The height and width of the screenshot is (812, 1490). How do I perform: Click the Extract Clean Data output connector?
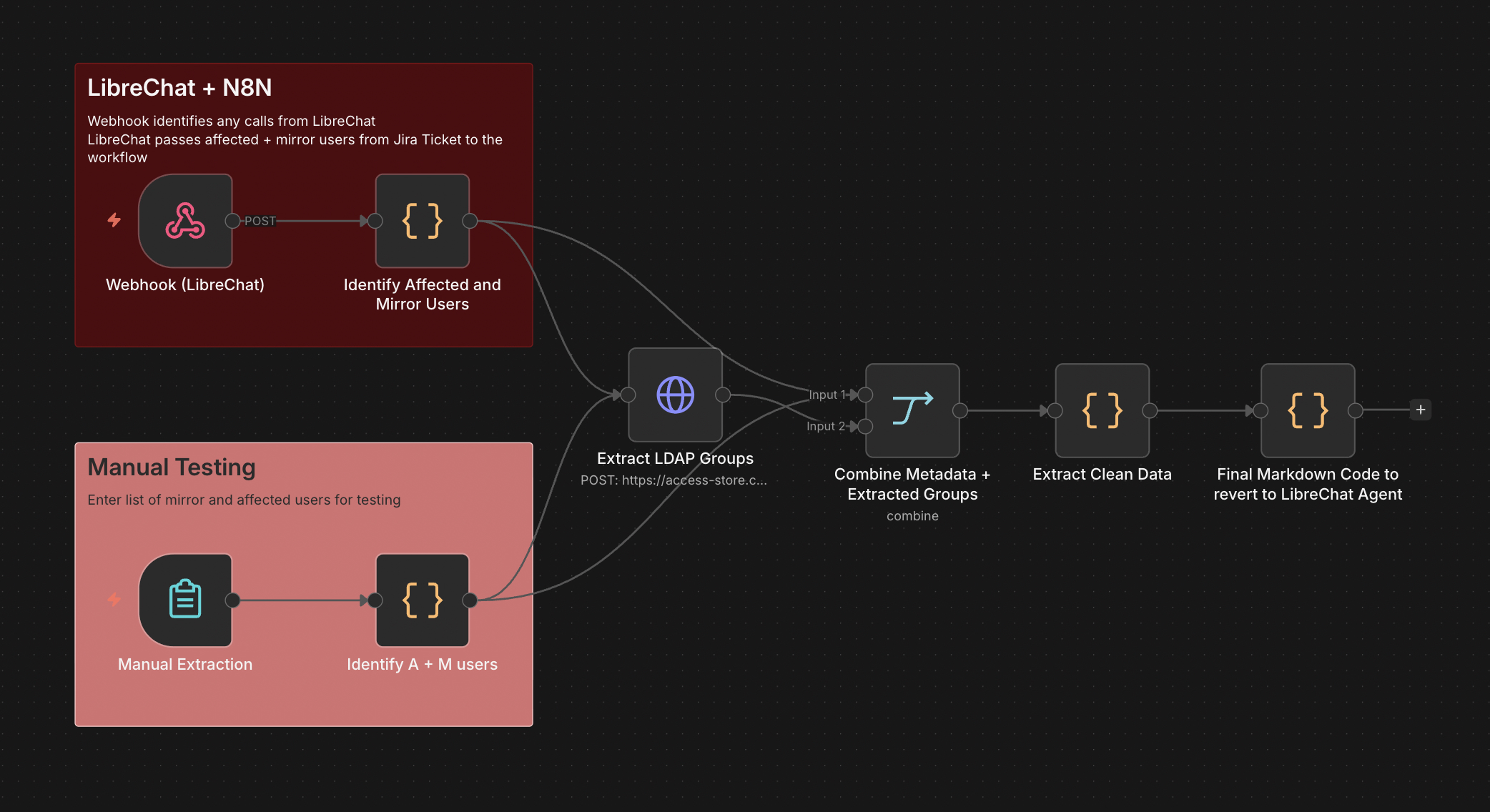pyautogui.click(x=1150, y=410)
